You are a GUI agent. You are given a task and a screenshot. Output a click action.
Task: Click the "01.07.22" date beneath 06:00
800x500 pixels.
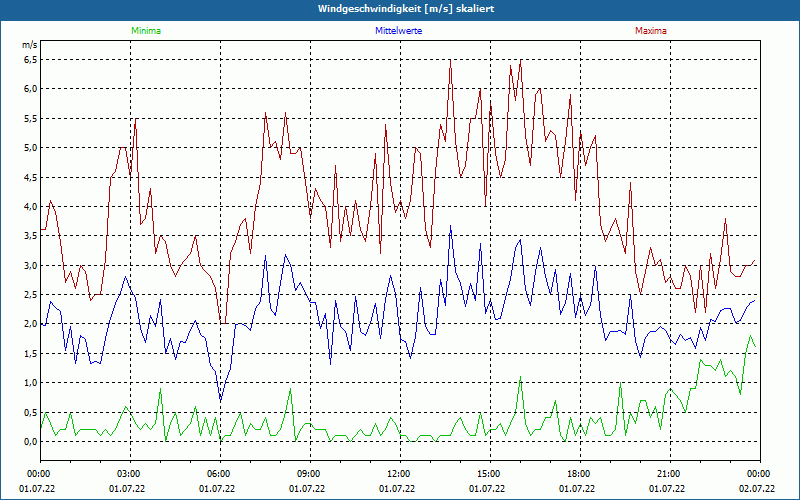217,488
